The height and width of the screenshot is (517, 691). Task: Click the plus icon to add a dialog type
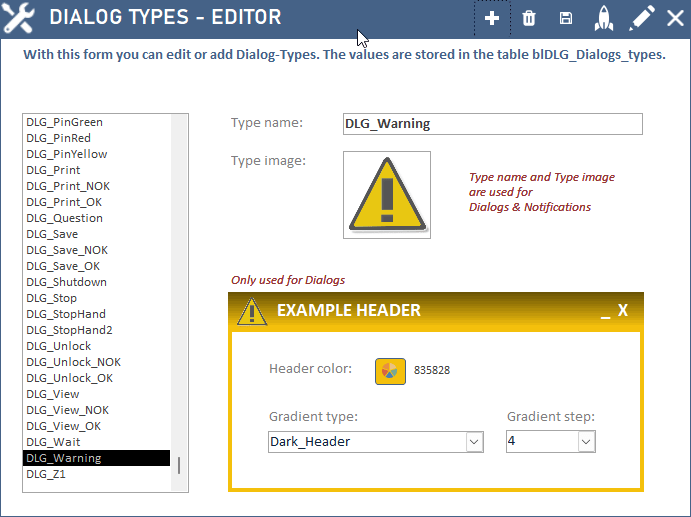[491, 18]
